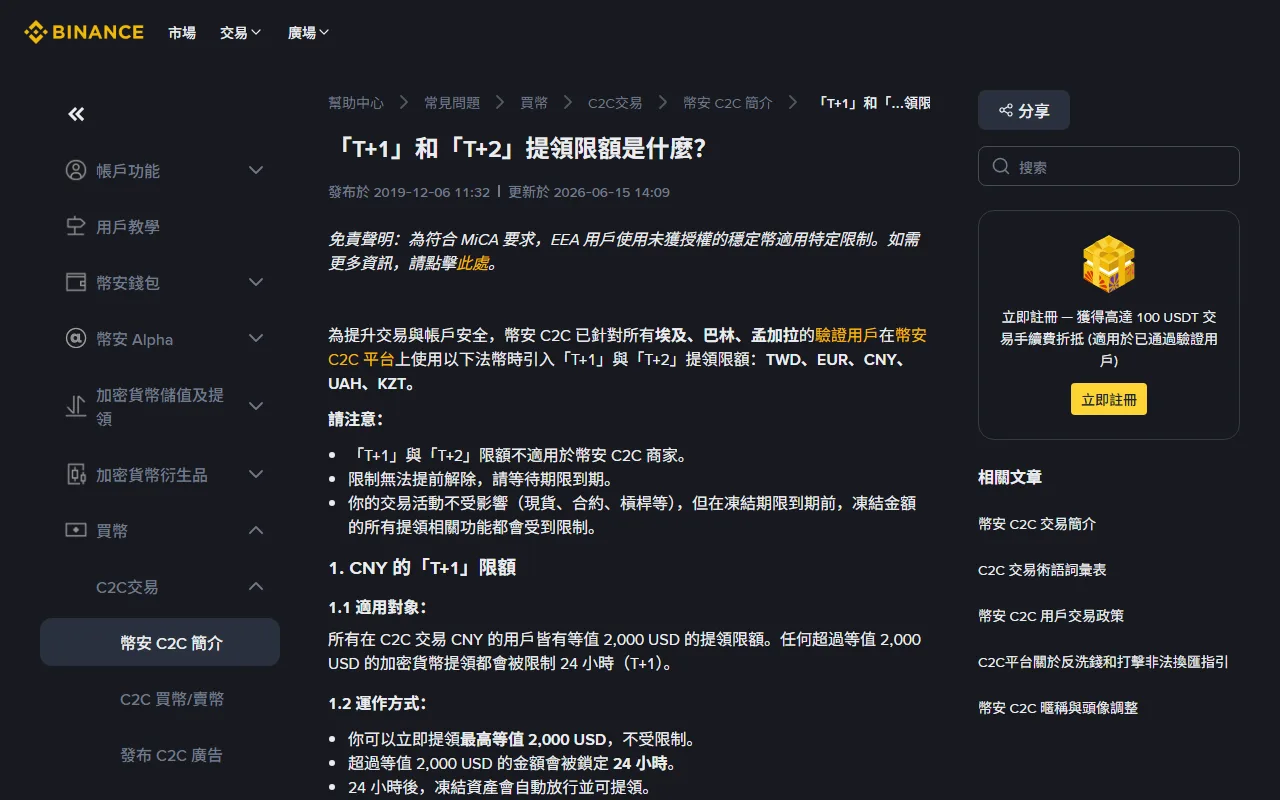Open related article C2C 交易術語詞彙表
The height and width of the screenshot is (800, 1280).
point(1042,569)
